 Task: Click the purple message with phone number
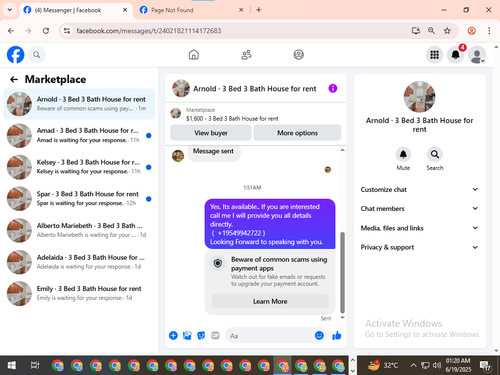(270, 224)
